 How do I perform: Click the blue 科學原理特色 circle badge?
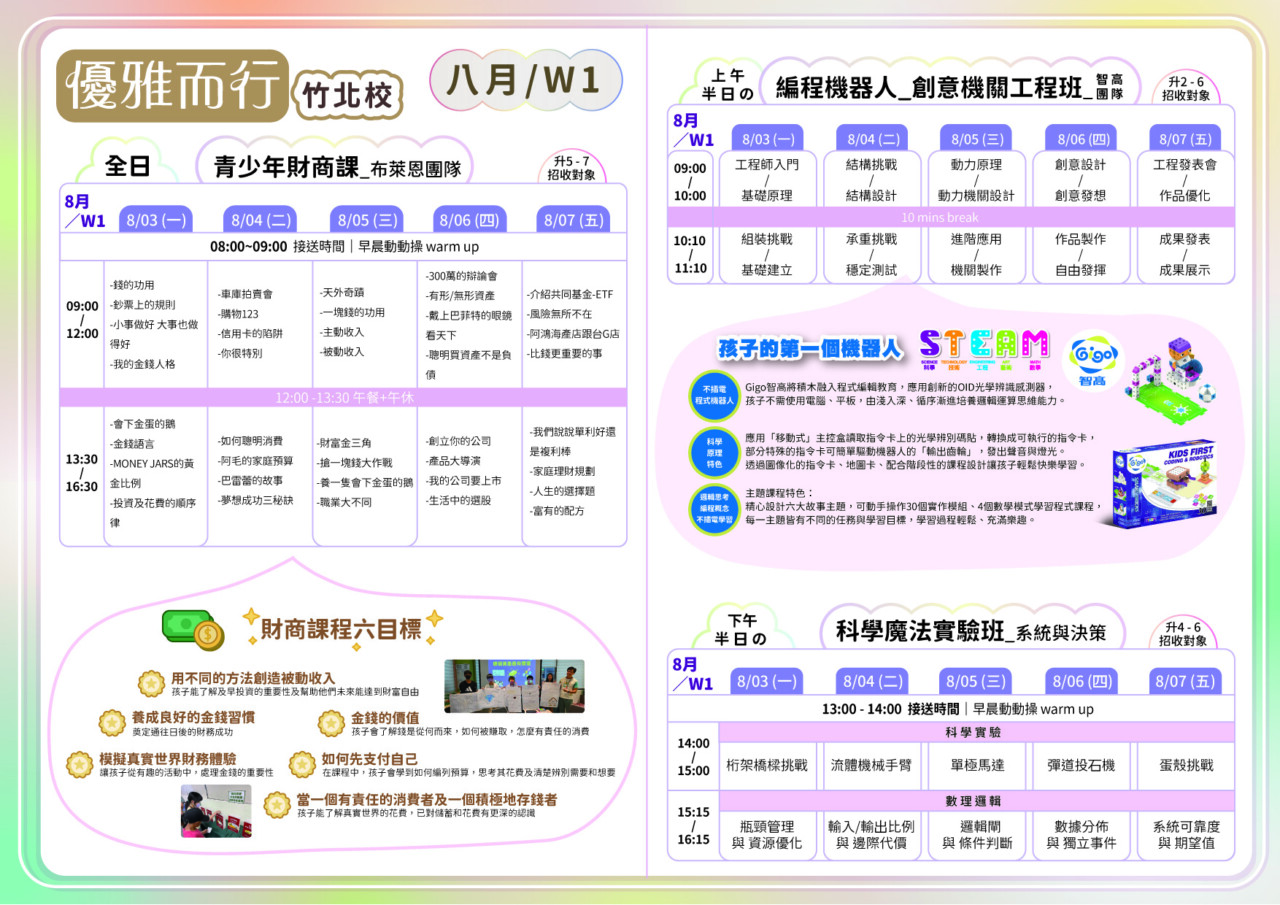(714, 449)
